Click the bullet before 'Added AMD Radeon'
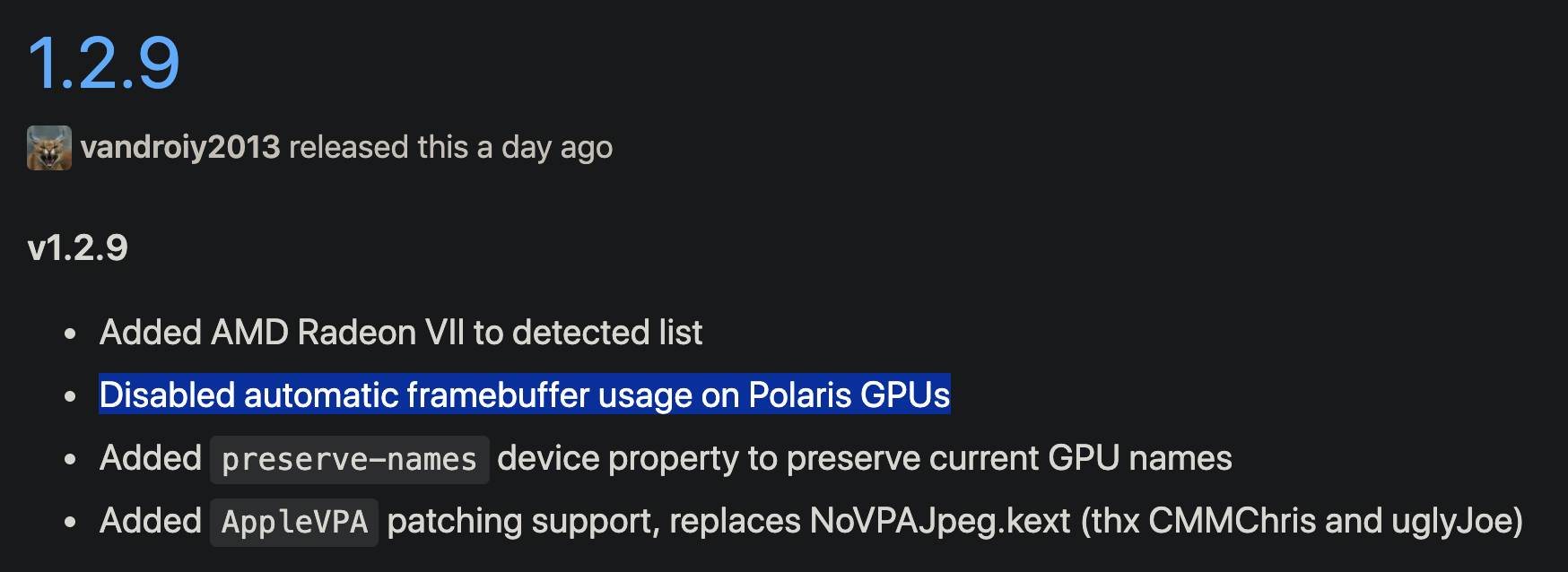 tap(71, 334)
